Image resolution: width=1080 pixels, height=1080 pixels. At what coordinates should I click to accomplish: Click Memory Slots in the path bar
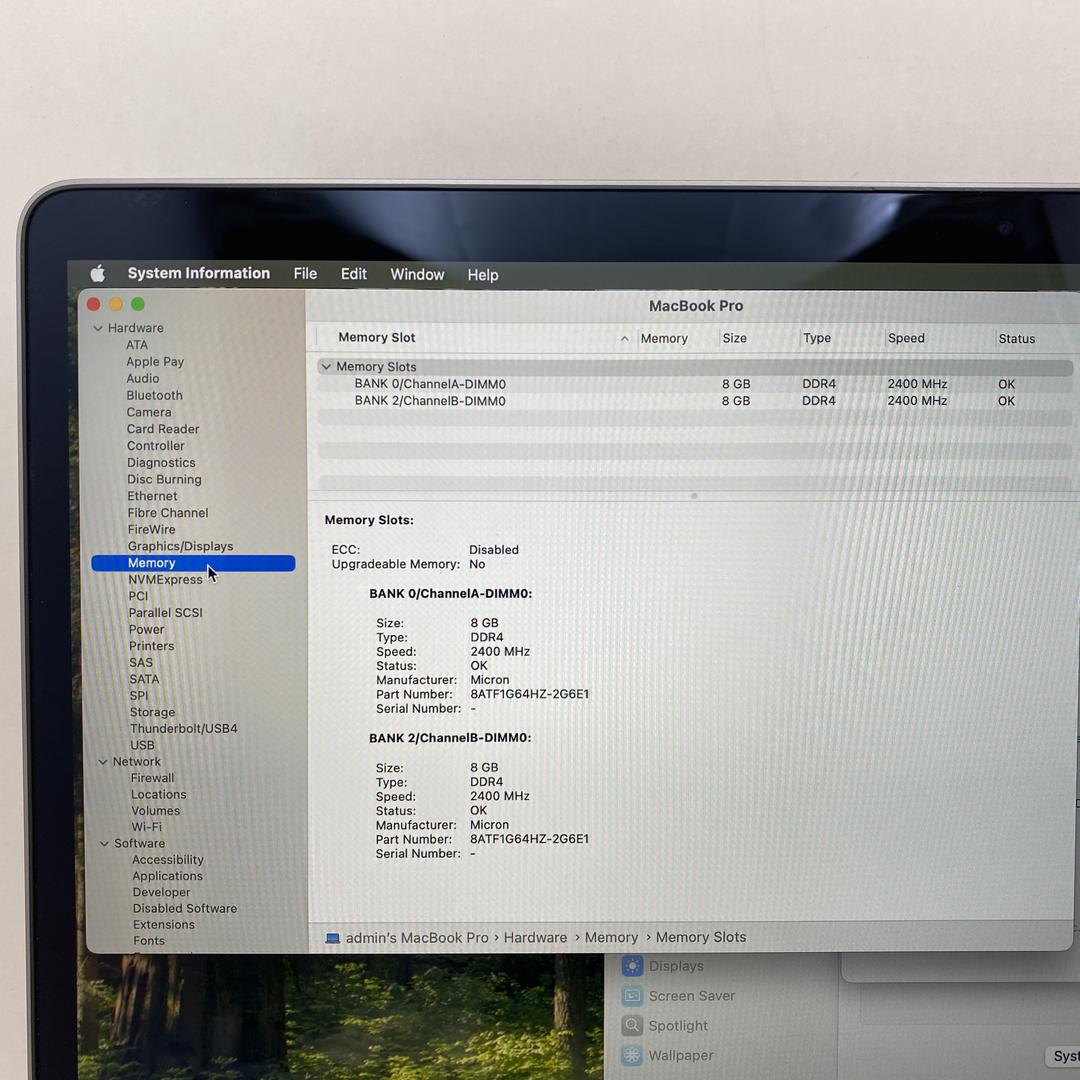pos(701,937)
